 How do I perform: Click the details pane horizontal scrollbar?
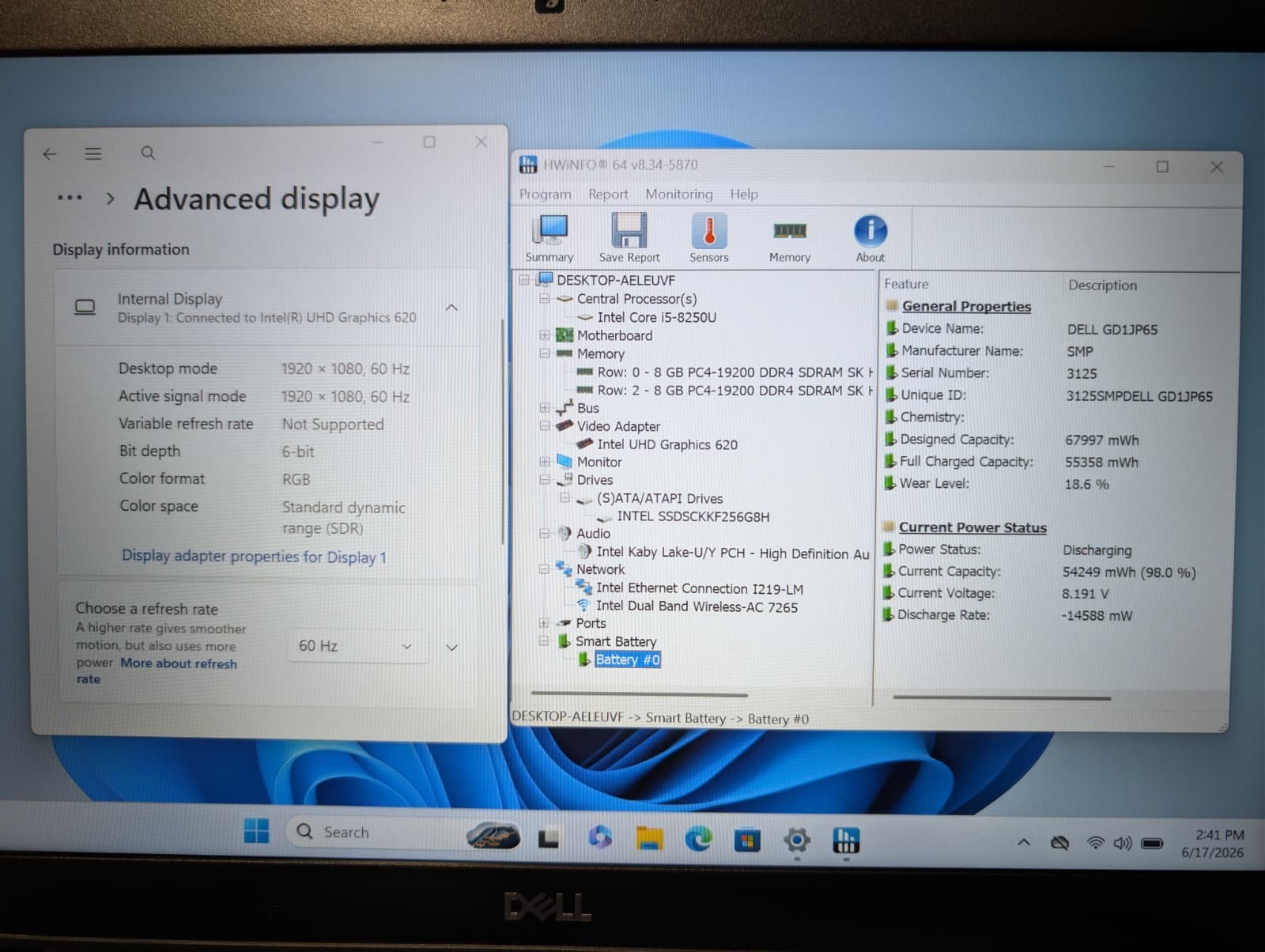(1002, 697)
